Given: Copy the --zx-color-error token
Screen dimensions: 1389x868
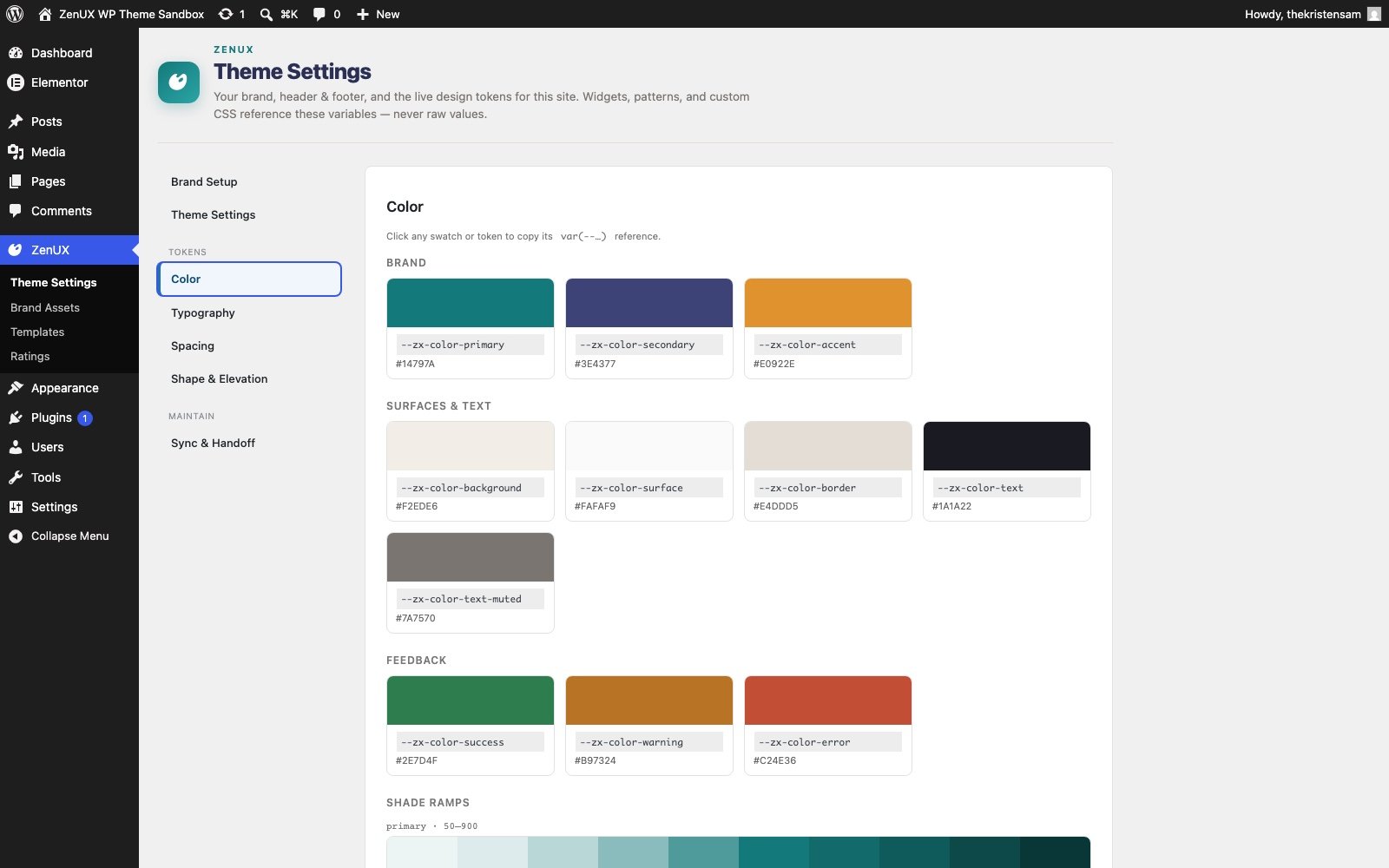Looking at the screenshot, I should (827, 742).
